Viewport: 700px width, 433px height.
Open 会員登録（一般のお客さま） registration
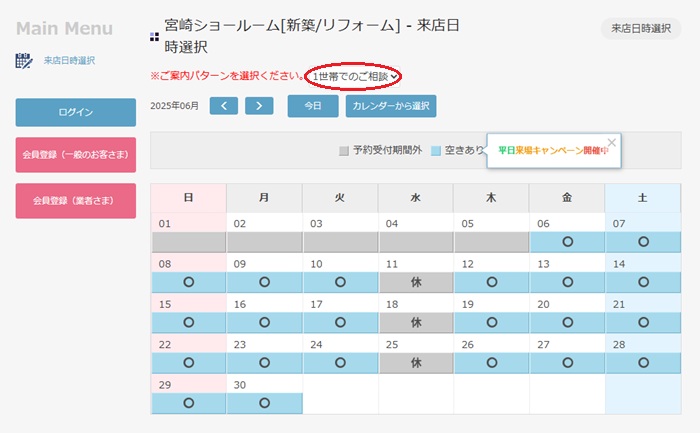76,154
